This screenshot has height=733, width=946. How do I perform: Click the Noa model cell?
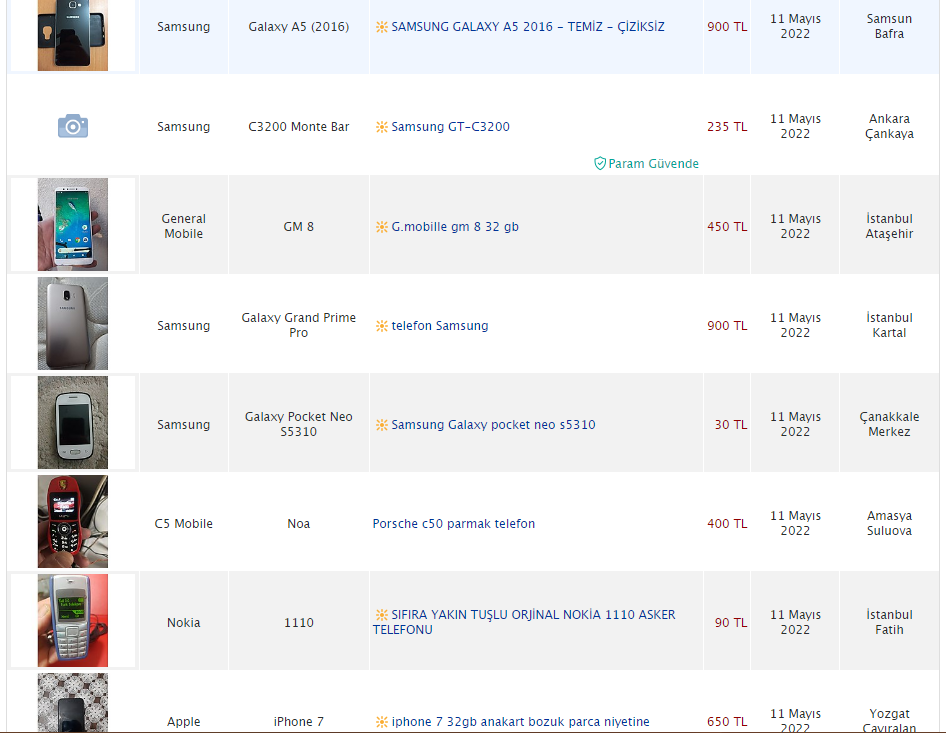pyautogui.click(x=299, y=524)
